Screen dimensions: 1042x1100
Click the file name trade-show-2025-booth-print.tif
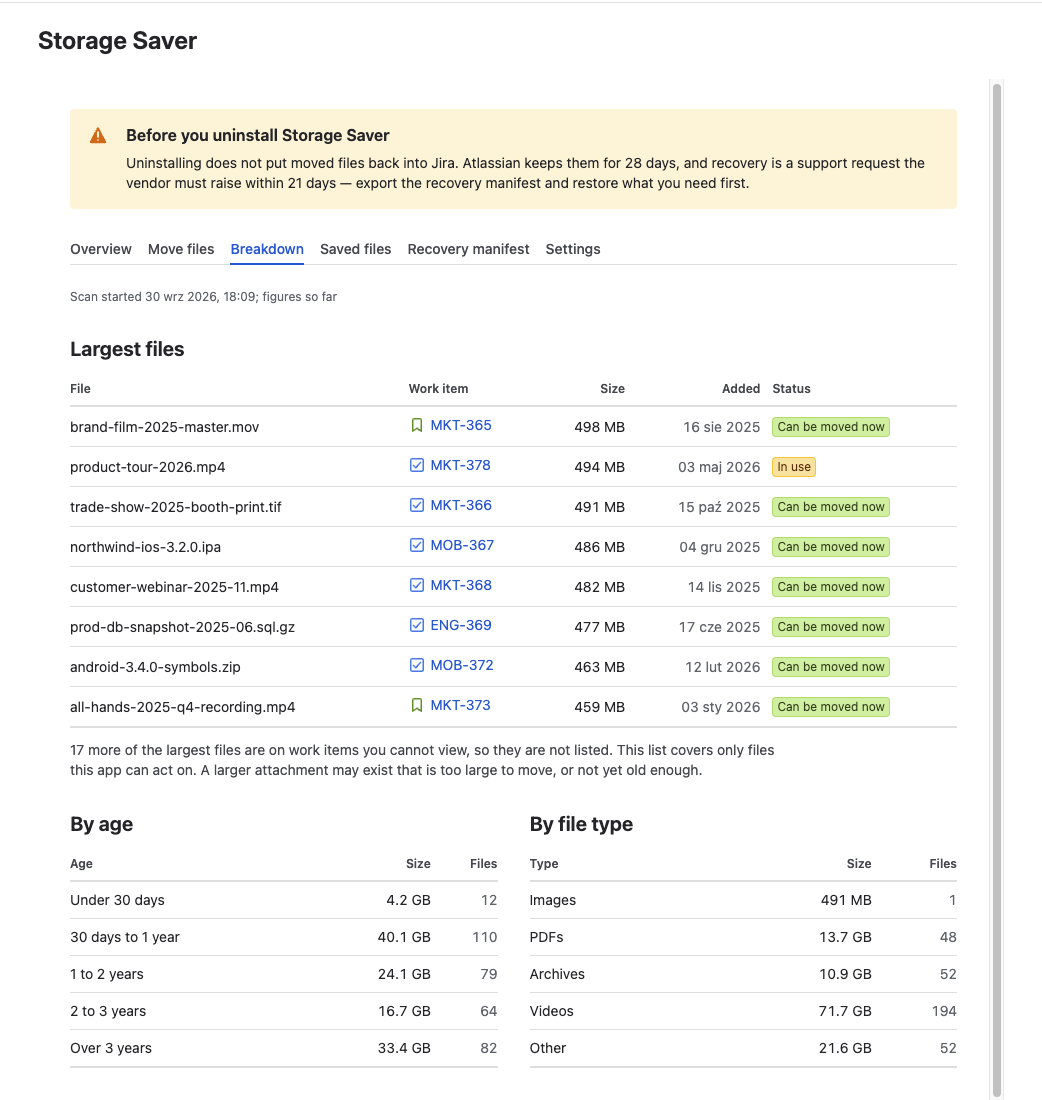175,507
